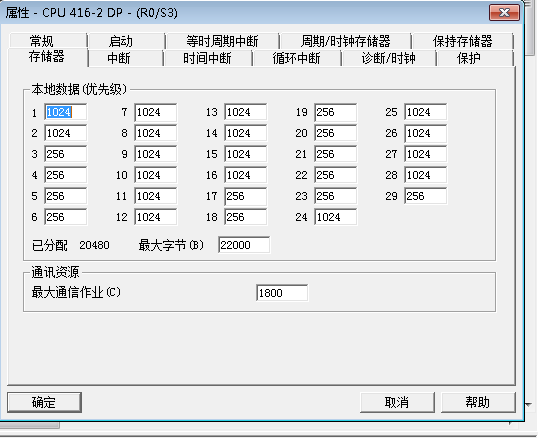The width and height of the screenshot is (538, 438).
Task: Select the 循环中断 tab
Action: (x=296, y=58)
